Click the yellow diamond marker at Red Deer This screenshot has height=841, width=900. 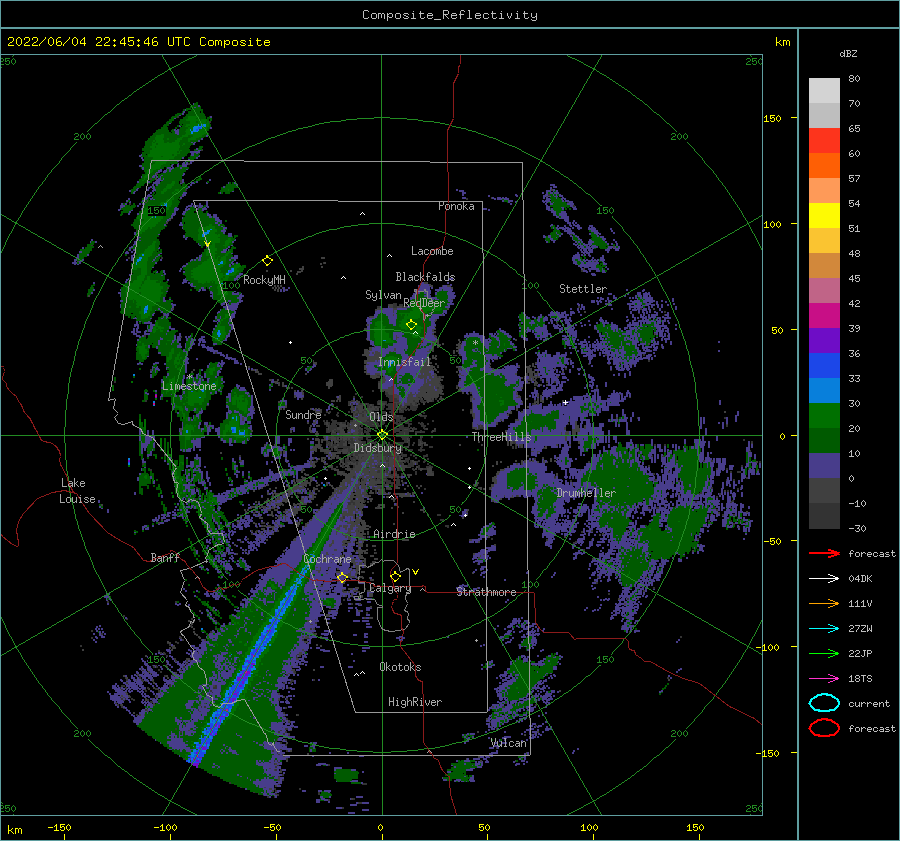pos(412,325)
